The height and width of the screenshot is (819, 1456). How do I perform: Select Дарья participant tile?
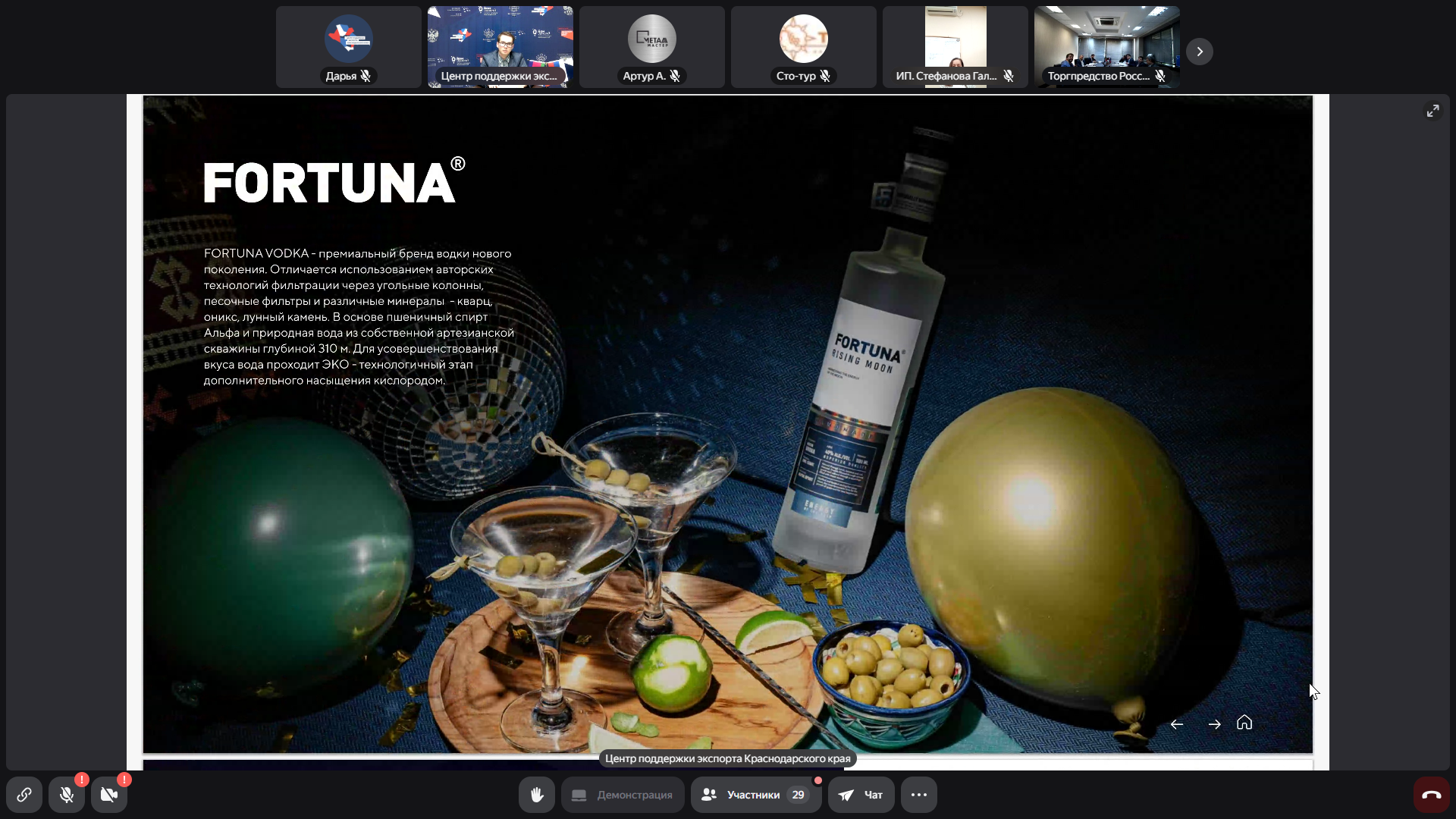tap(349, 47)
